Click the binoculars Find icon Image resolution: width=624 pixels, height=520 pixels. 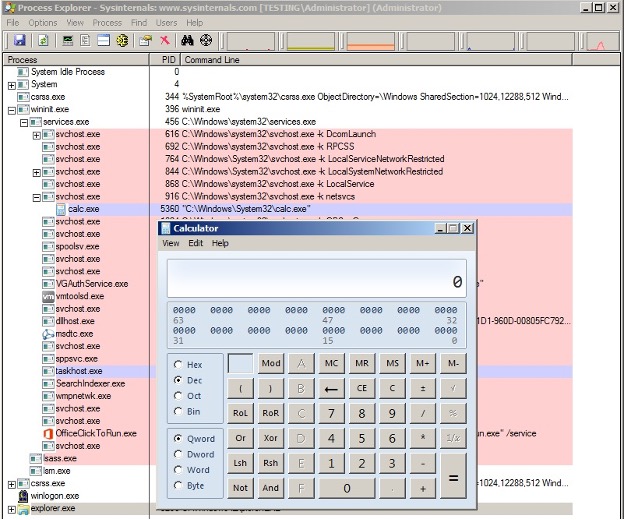coord(187,40)
